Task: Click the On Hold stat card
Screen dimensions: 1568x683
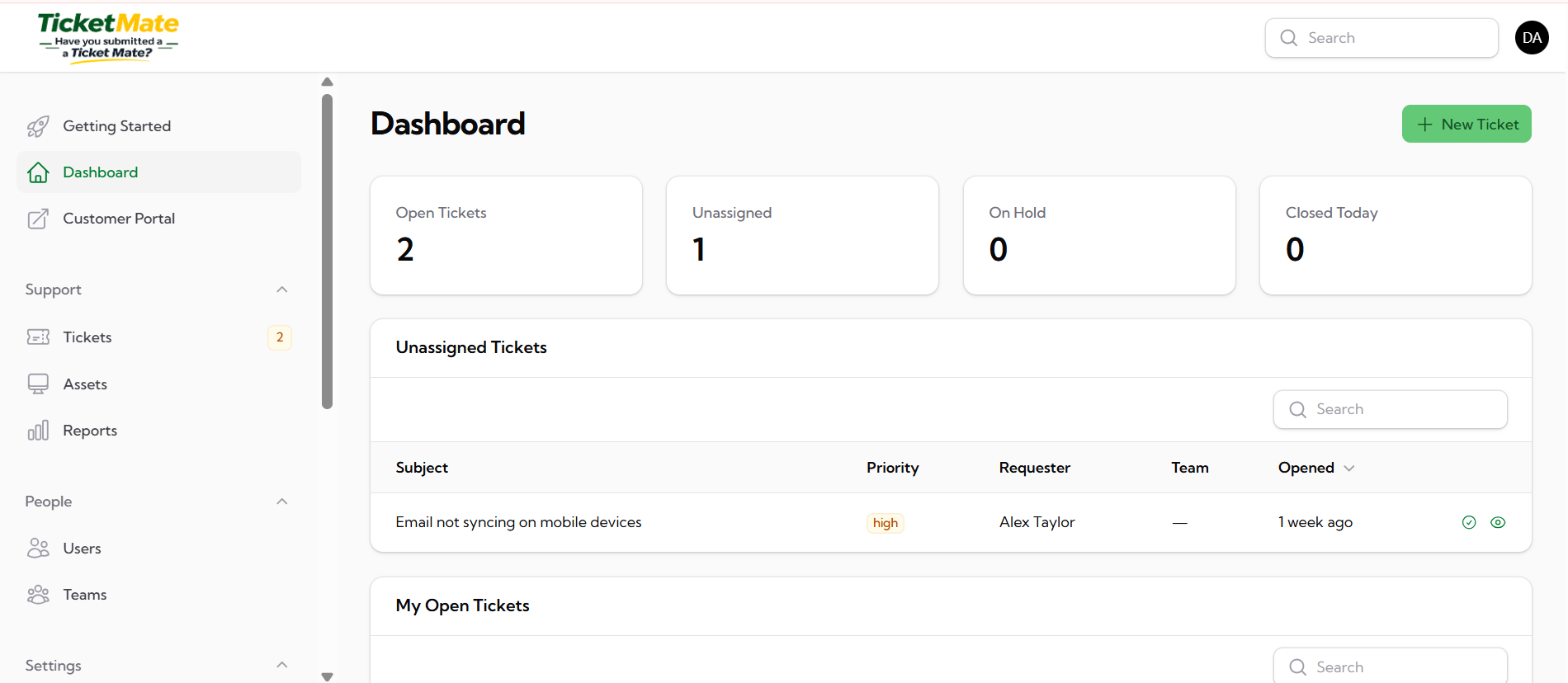Action: click(x=1099, y=235)
